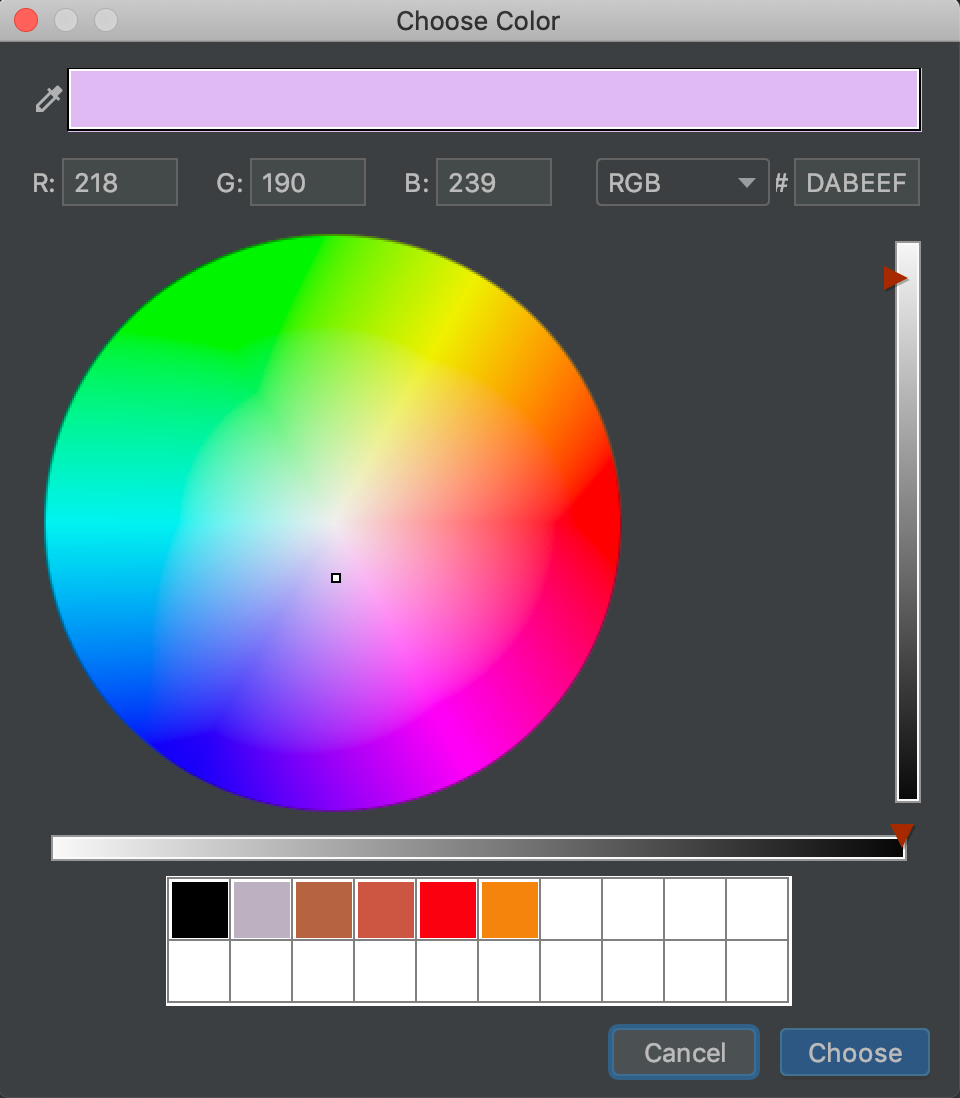
Task: Click the color wheel selection marker
Action: [x=336, y=577]
